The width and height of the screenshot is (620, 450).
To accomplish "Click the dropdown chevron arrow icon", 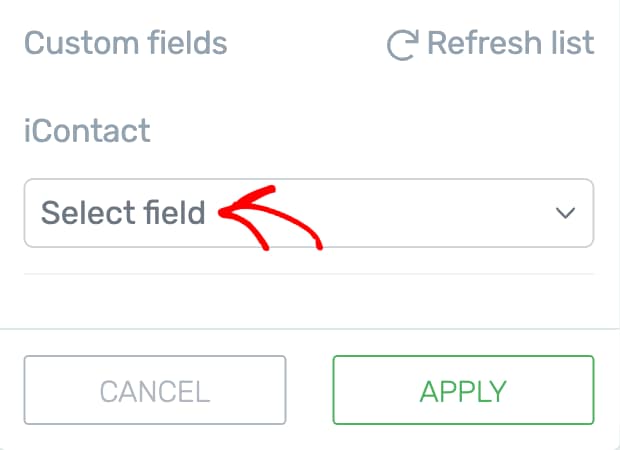I will (x=565, y=213).
